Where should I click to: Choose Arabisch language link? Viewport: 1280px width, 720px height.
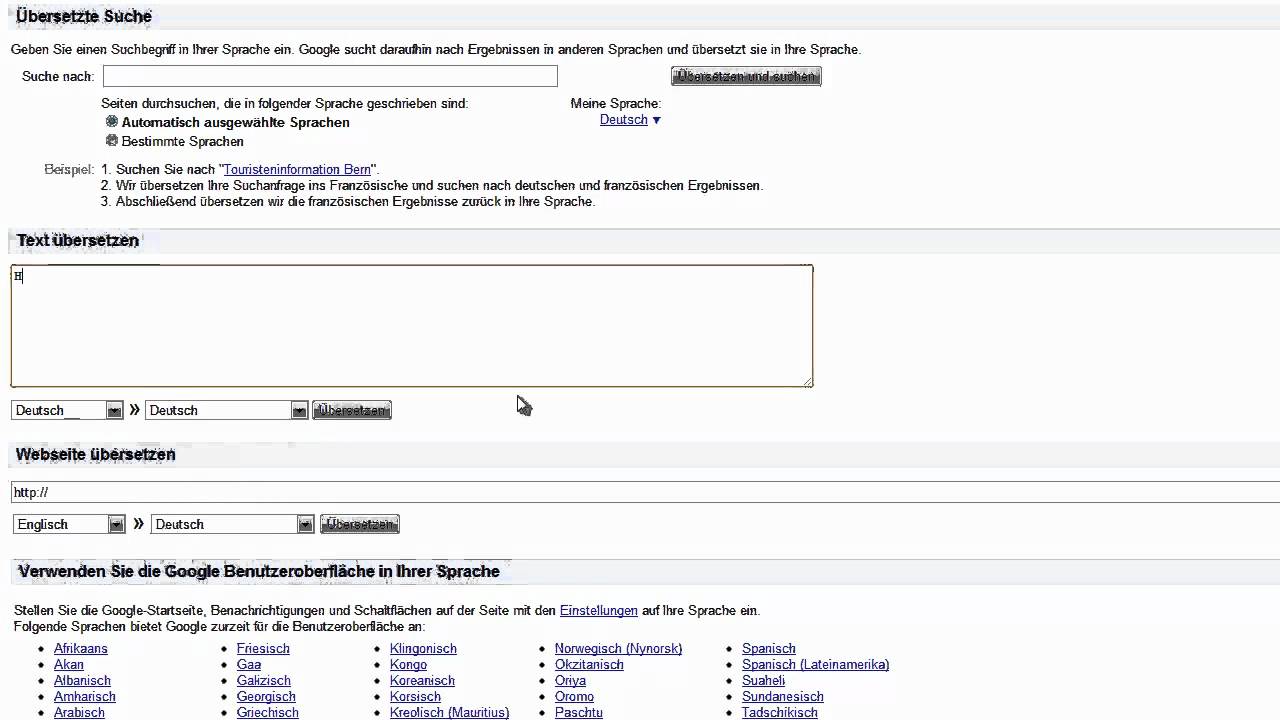pyautogui.click(x=79, y=712)
